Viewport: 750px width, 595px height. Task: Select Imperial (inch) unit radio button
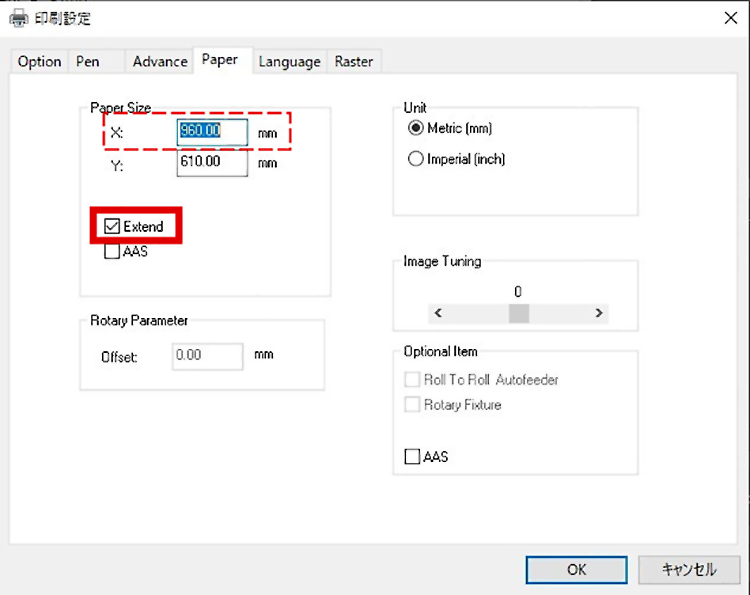coord(416,159)
